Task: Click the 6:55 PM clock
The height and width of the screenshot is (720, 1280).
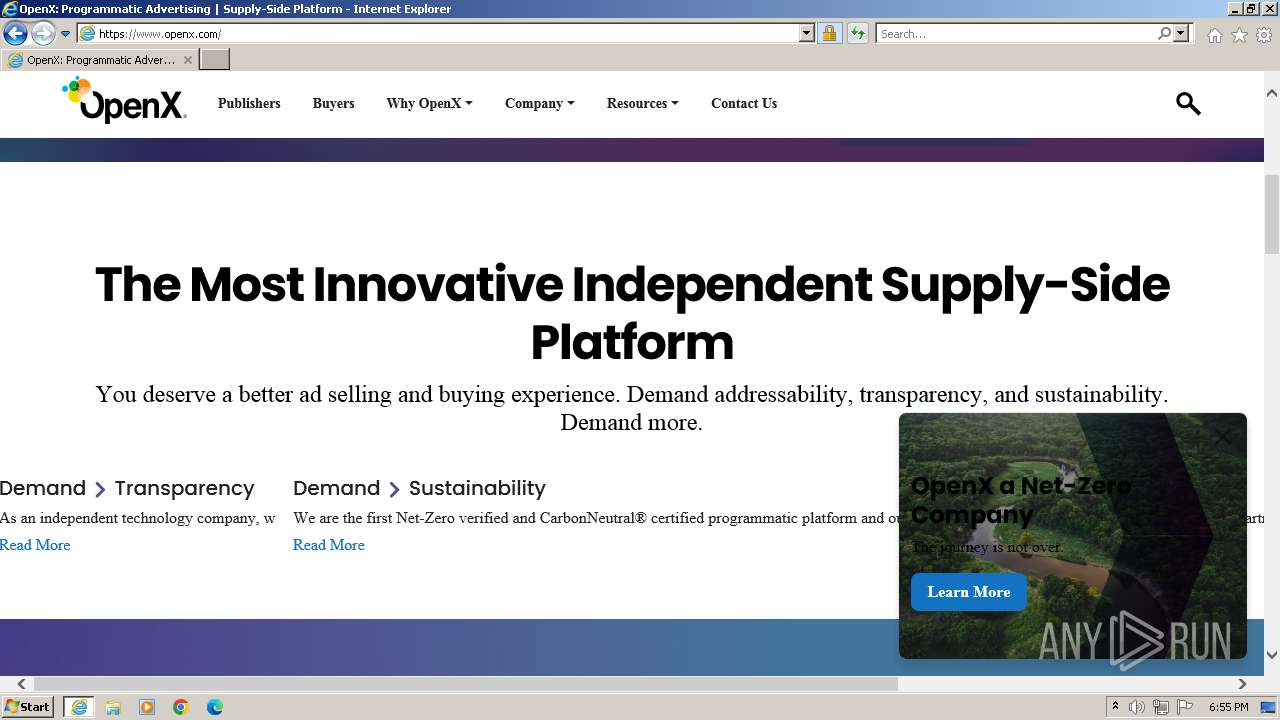Action: click(x=1228, y=707)
